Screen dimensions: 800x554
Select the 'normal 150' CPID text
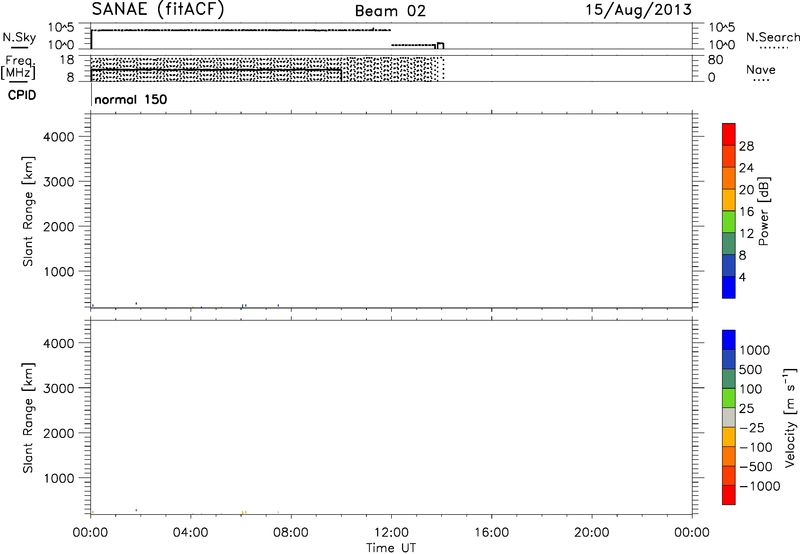(x=131, y=99)
